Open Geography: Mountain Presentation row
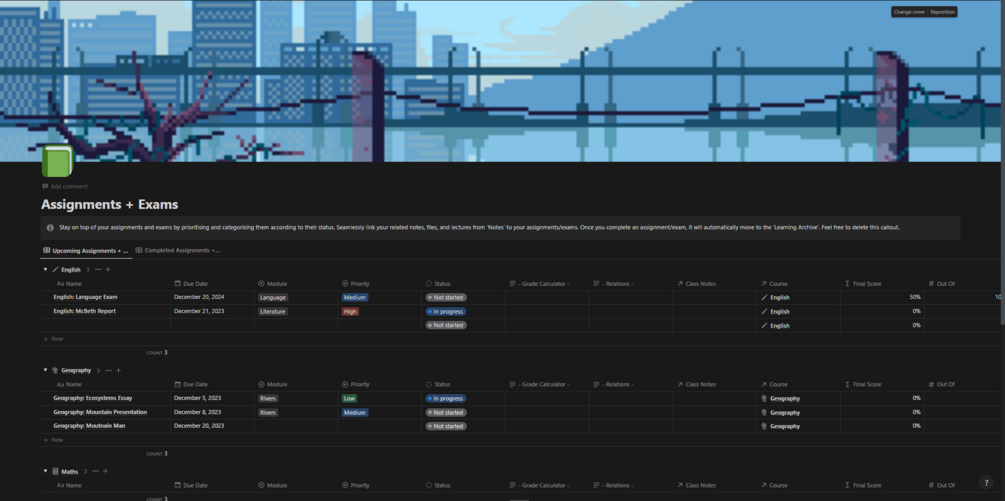Viewport: 1005px width, 501px height. coord(100,412)
